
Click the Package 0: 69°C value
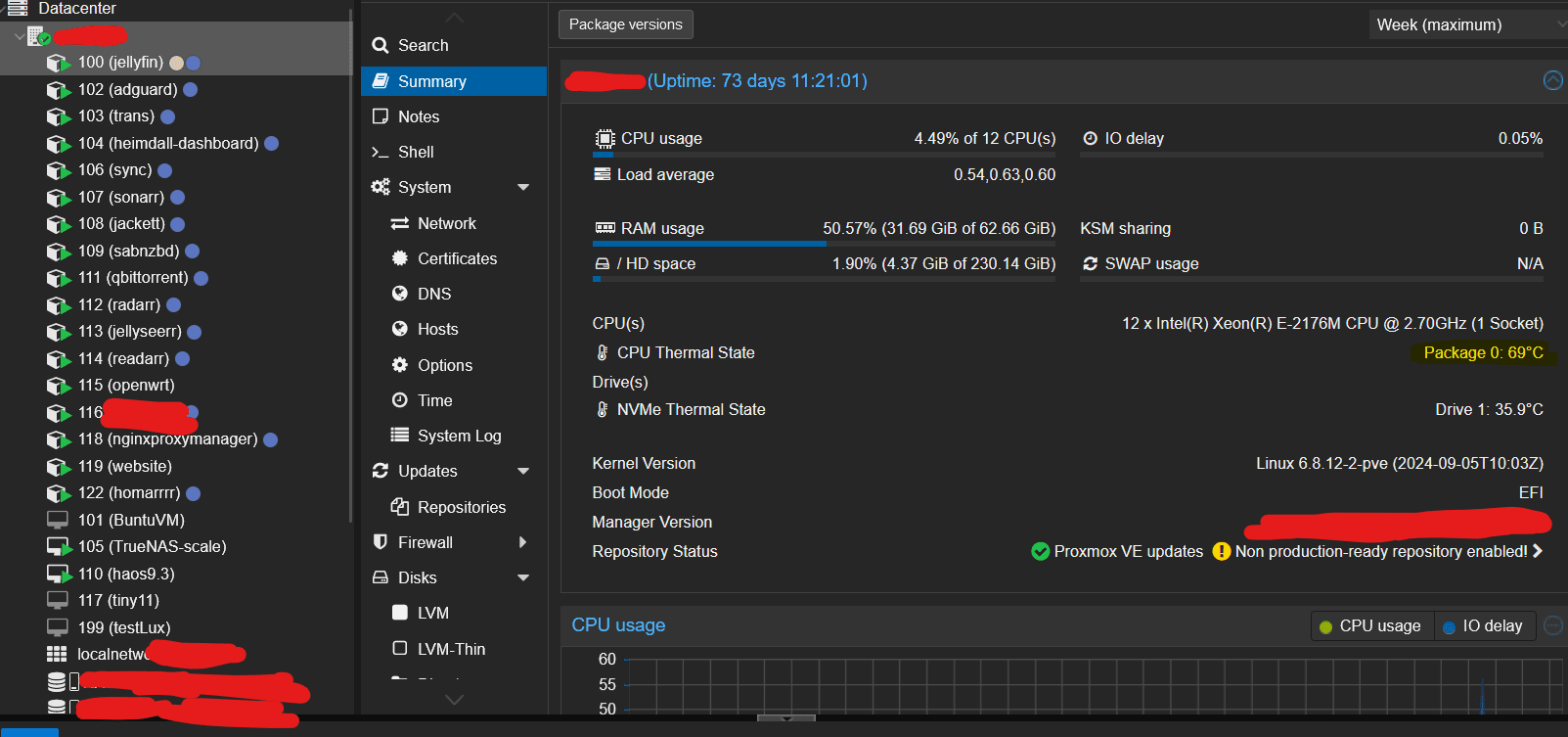tap(1483, 352)
